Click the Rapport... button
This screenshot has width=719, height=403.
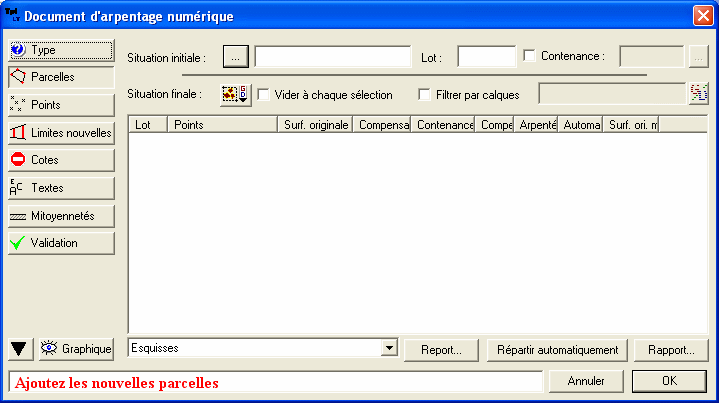[x=671, y=350]
